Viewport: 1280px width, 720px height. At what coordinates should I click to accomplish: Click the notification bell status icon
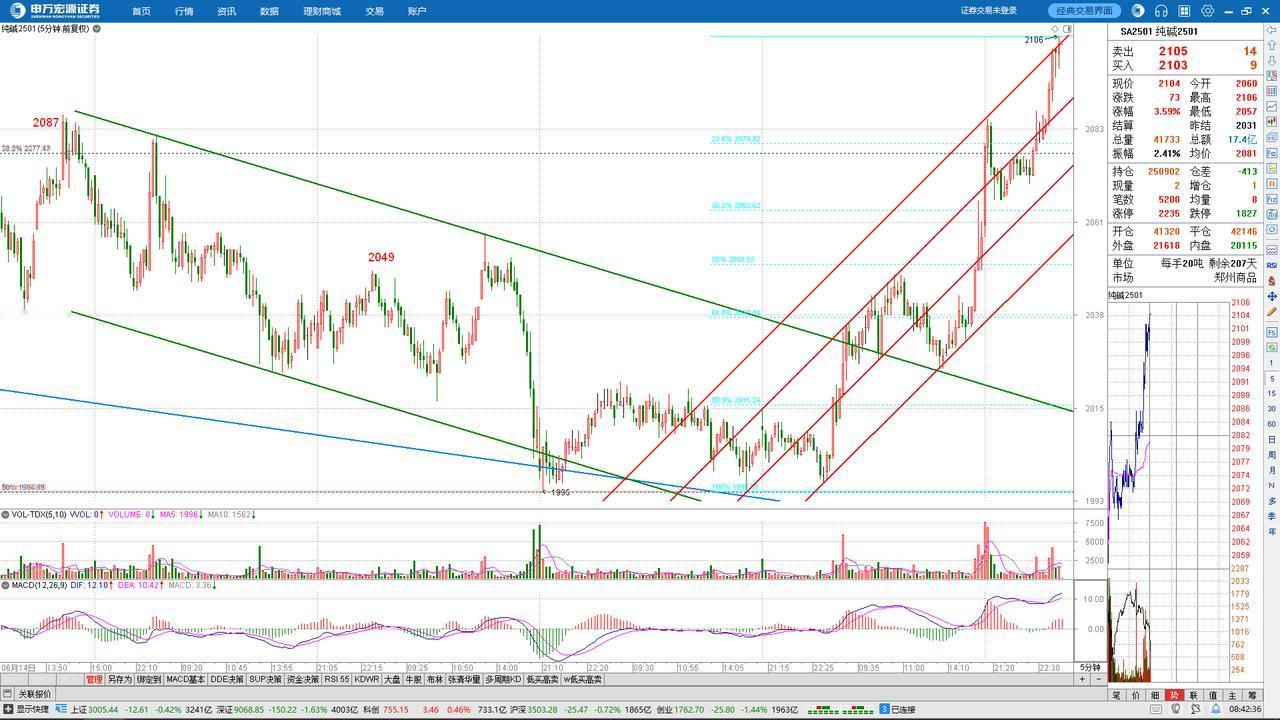click(1216, 709)
